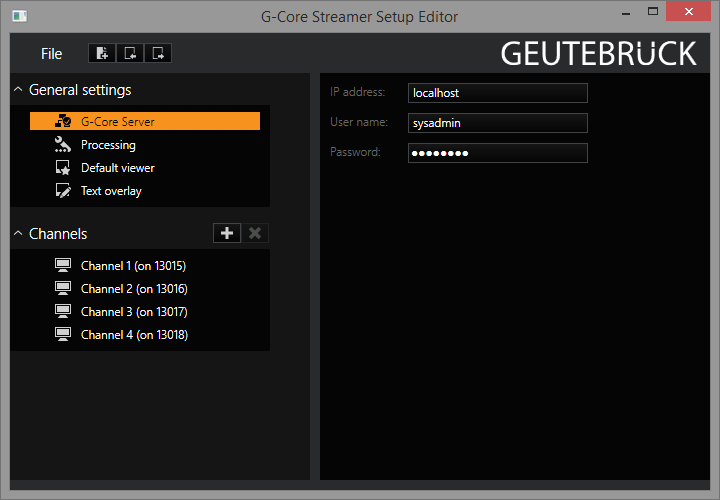This screenshot has width=720, height=500.
Task: Open Text overlay settings
Action: pyautogui.click(x=111, y=191)
